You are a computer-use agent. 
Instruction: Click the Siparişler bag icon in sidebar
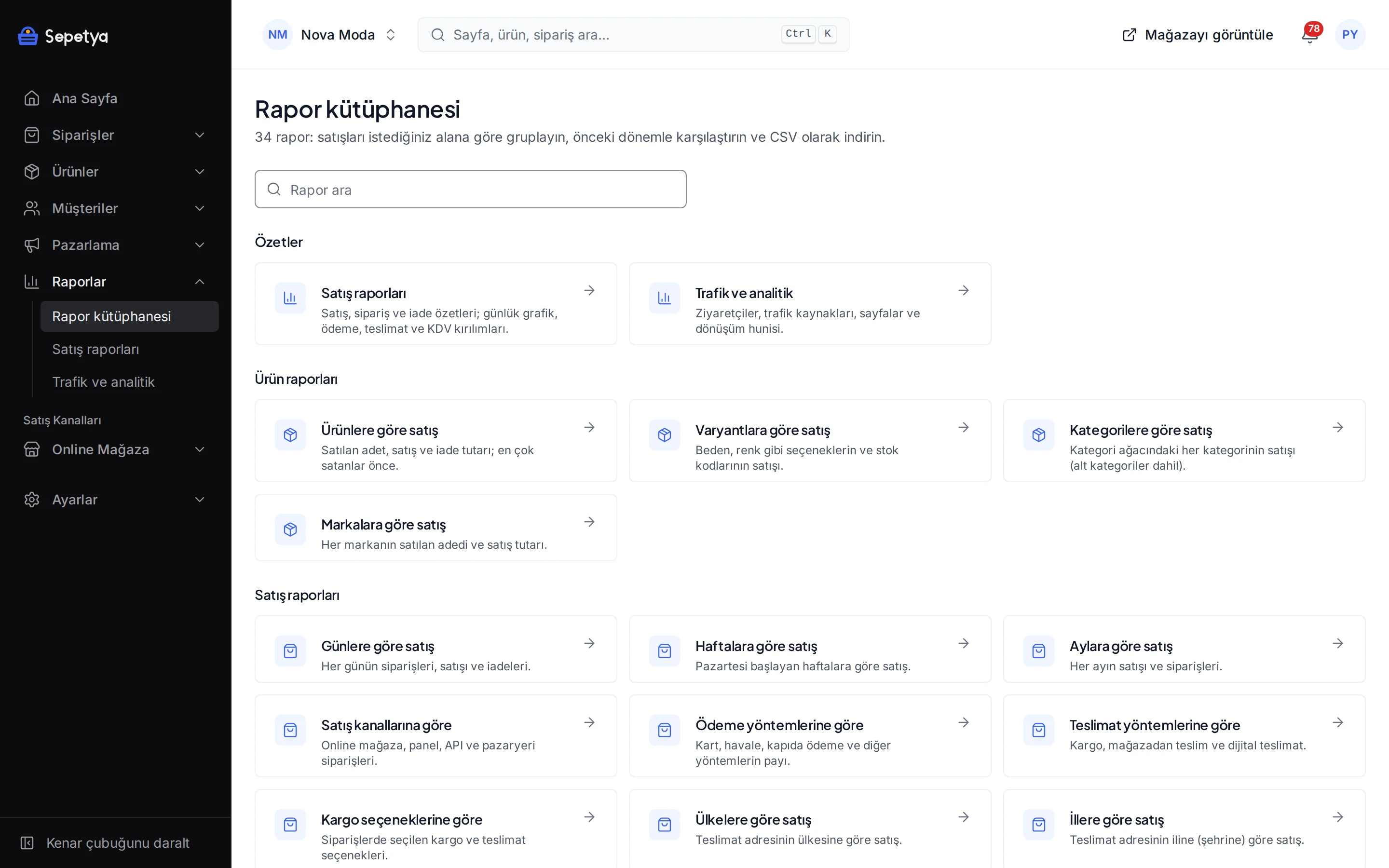(x=32, y=135)
